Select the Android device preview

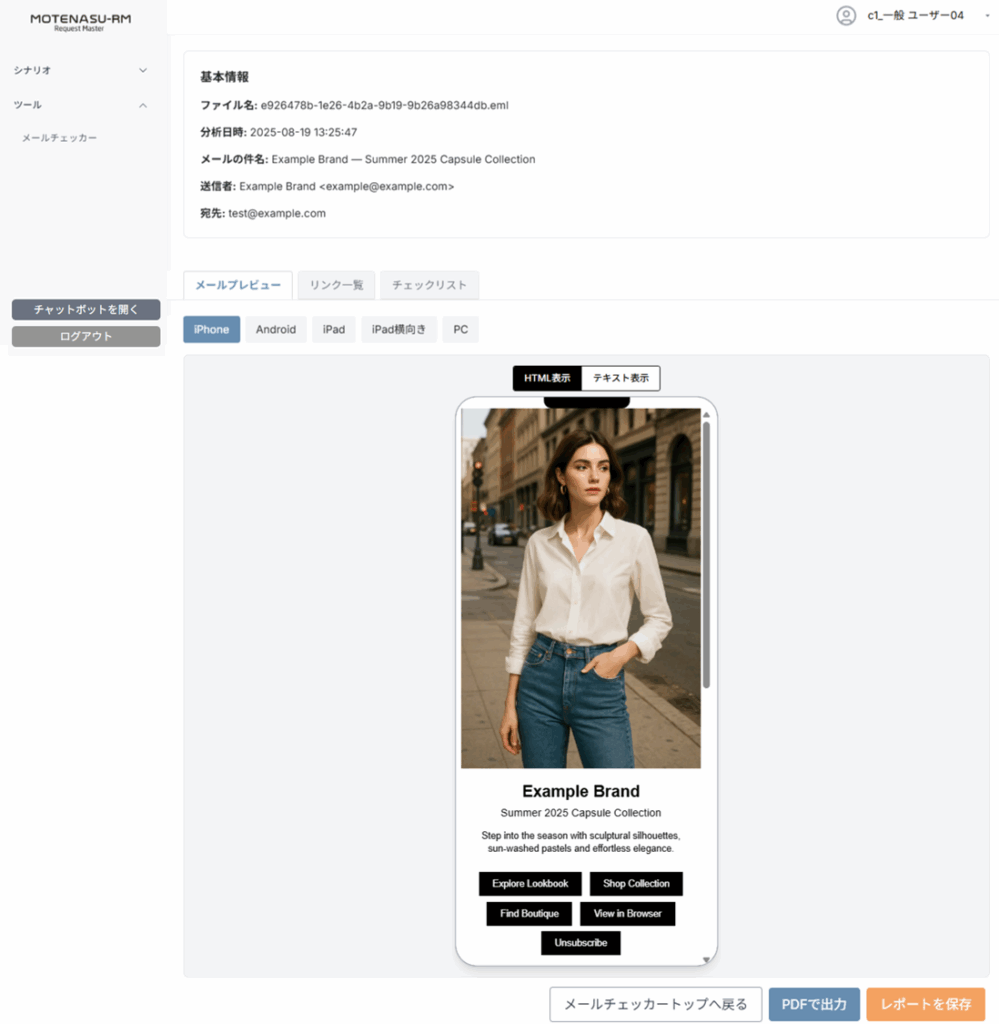tap(276, 329)
